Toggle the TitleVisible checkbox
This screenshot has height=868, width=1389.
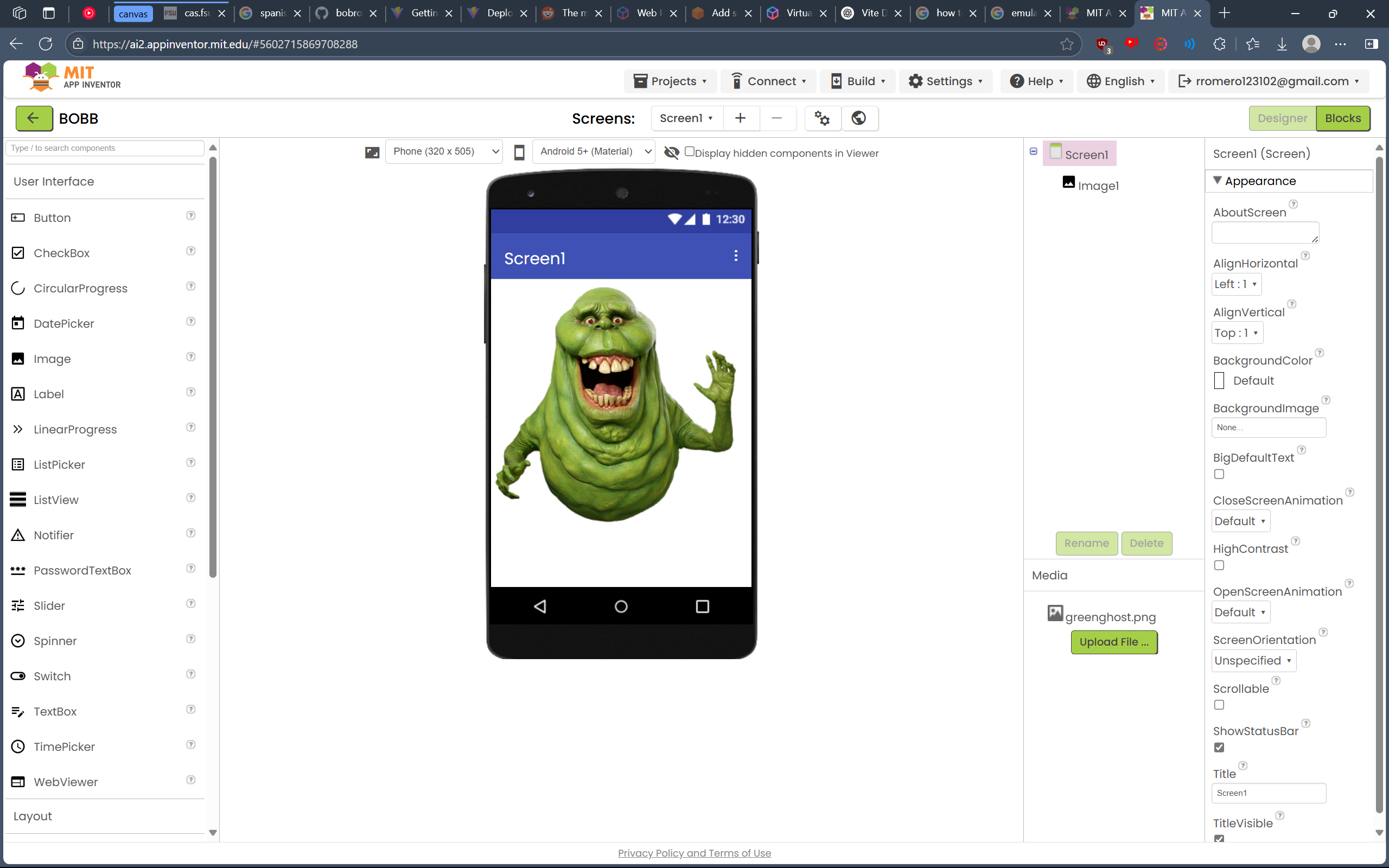[1219, 839]
